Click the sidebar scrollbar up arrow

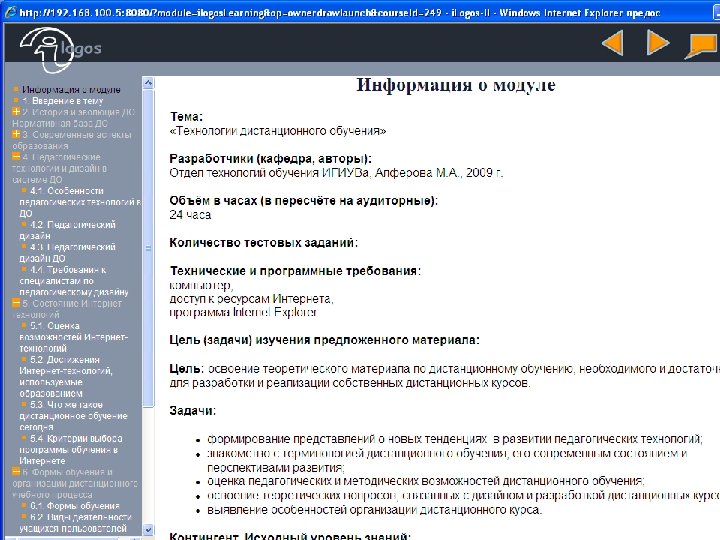click(148, 83)
